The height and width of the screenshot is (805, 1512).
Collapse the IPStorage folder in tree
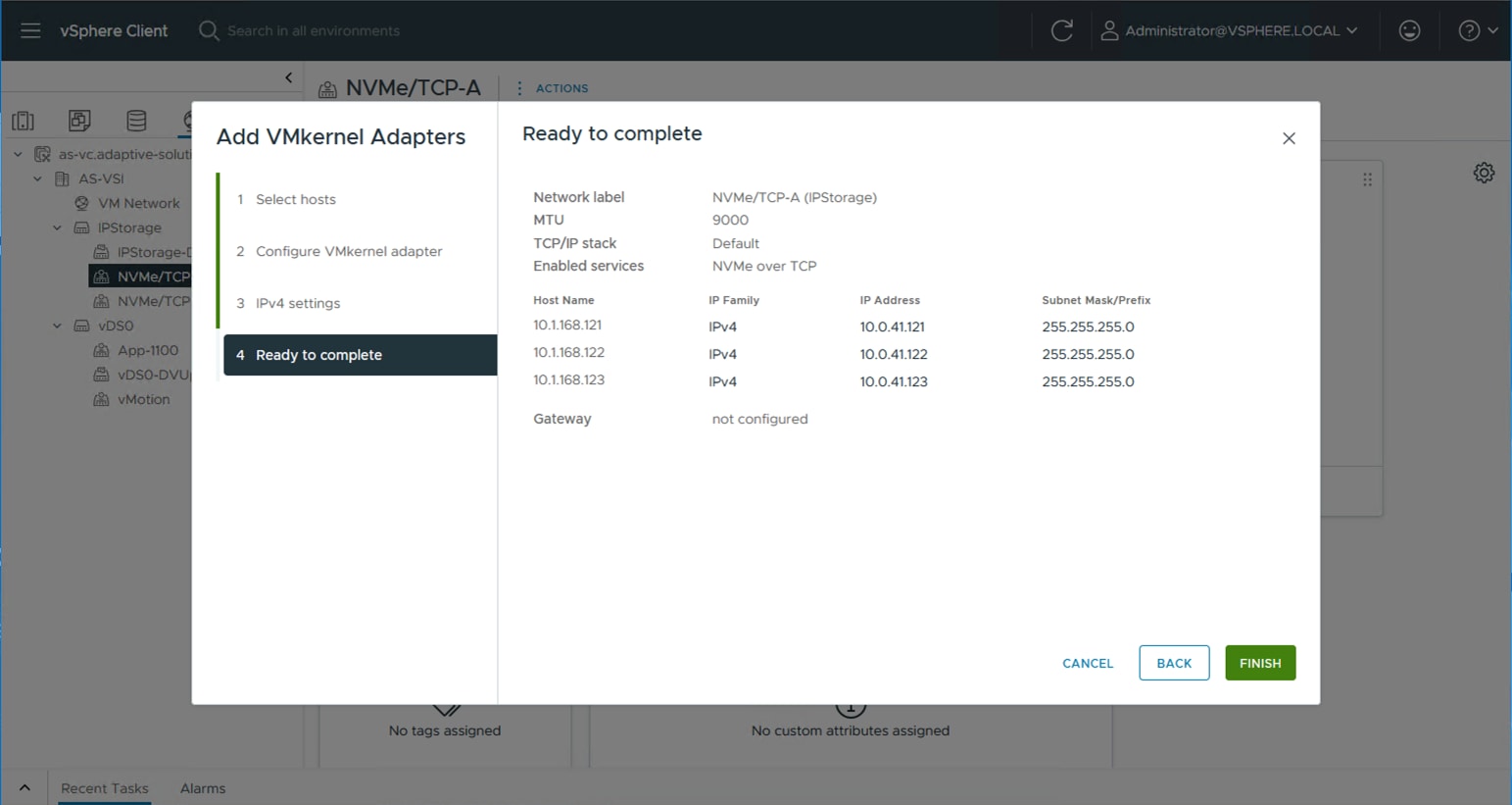pos(57,226)
